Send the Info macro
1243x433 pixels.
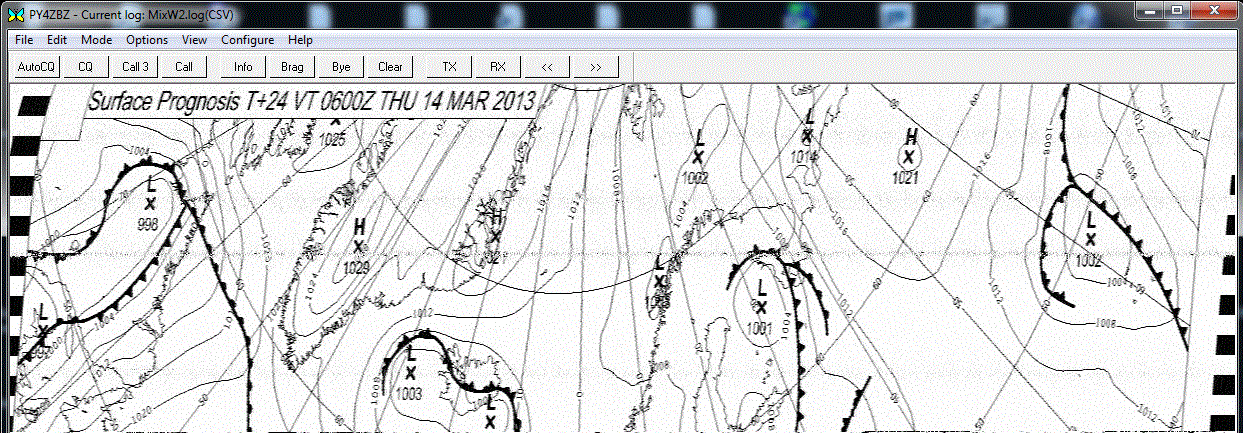tap(243, 67)
